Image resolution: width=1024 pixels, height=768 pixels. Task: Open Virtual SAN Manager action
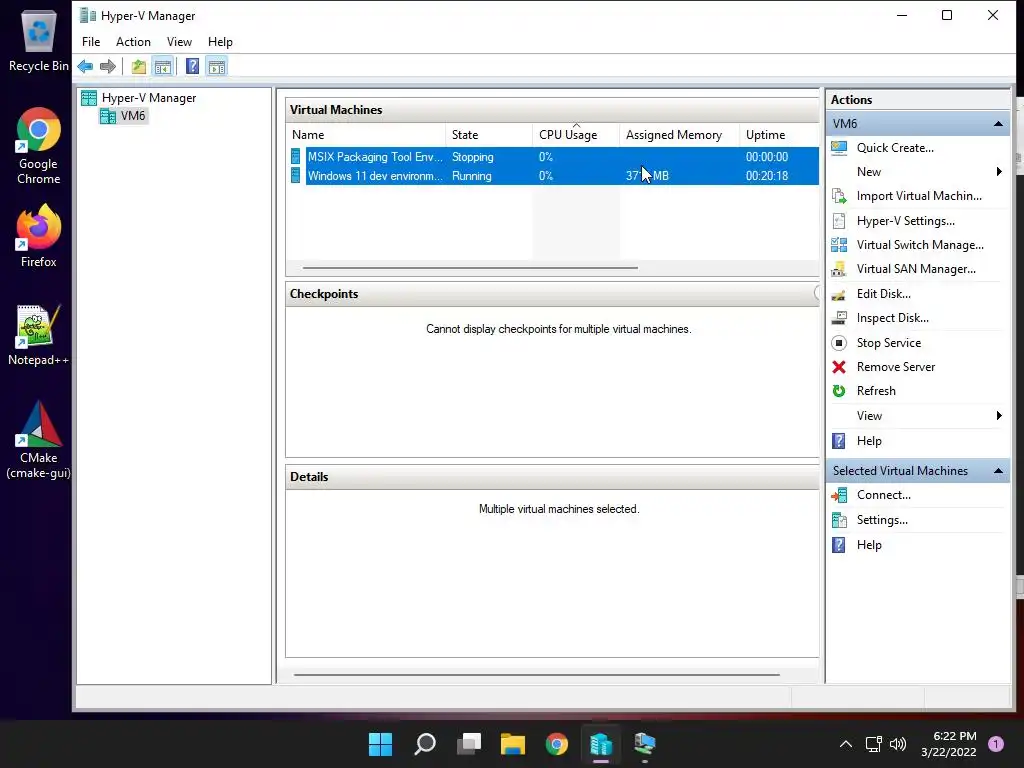tap(916, 269)
